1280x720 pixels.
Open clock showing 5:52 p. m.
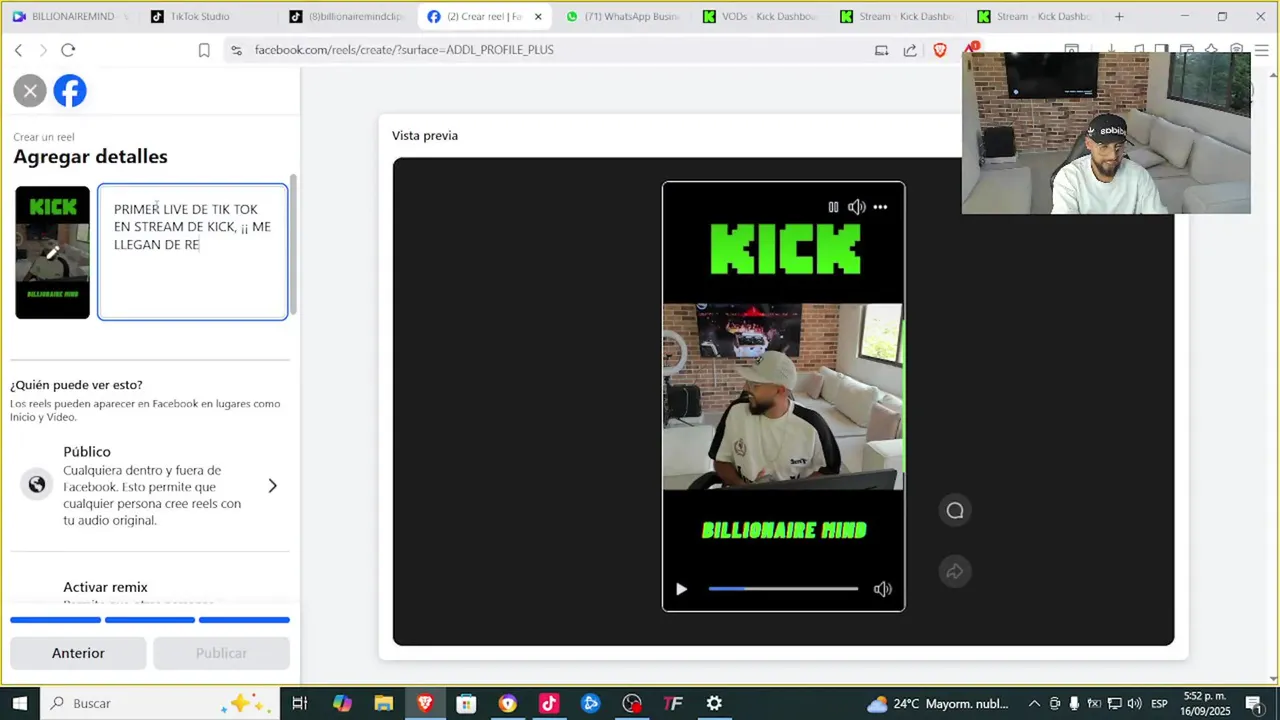1205,703
